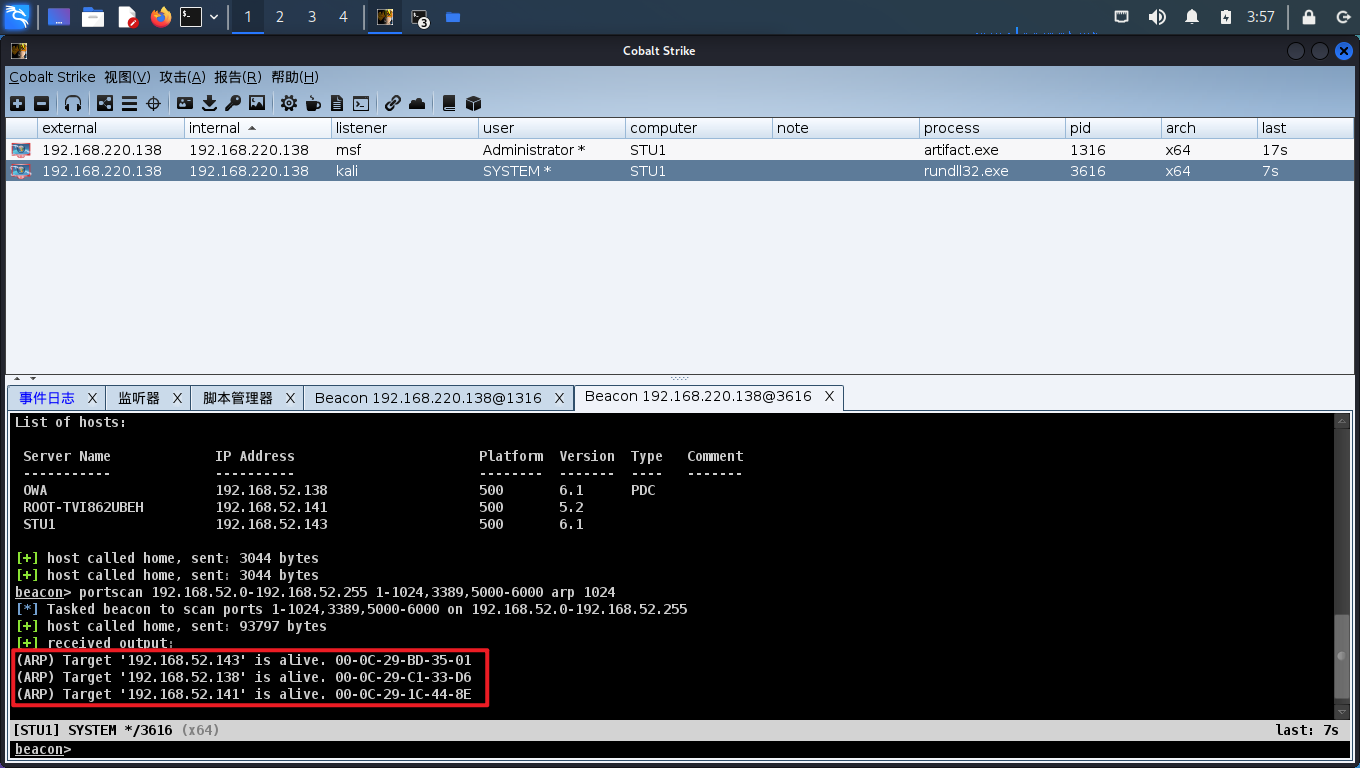Click the terminal icon for Scripted Web Delivery
The height and width of the screenshot is (768, 1360).
tap(361, 103)
